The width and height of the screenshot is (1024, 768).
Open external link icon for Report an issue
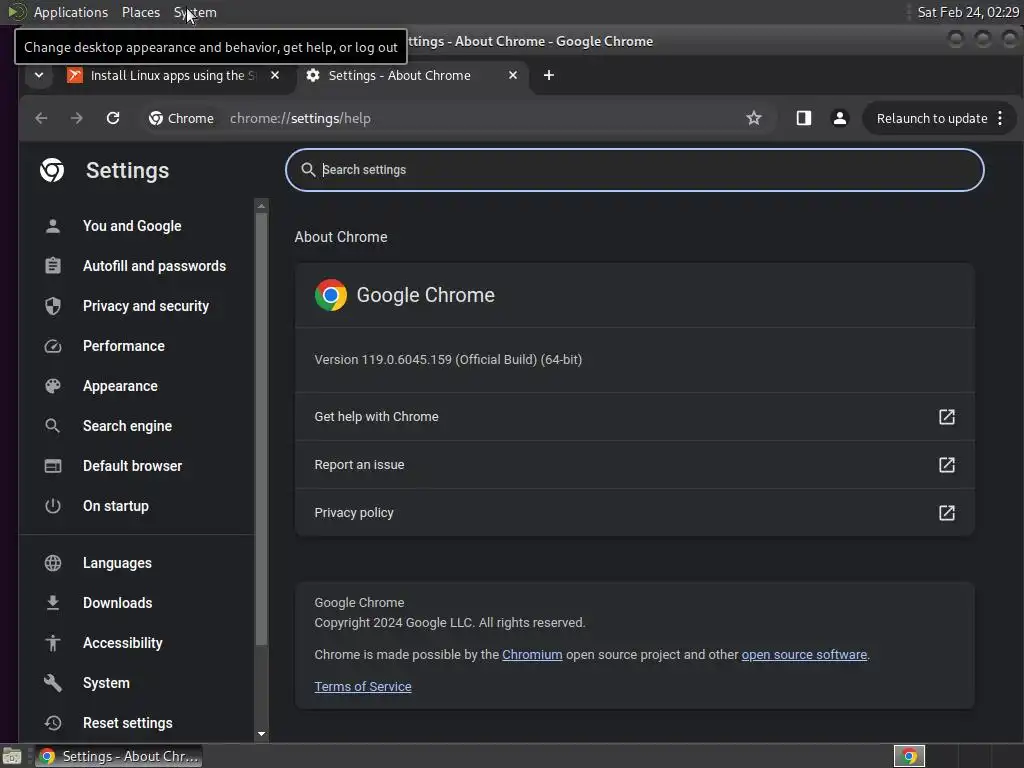[x=946, y=465]
